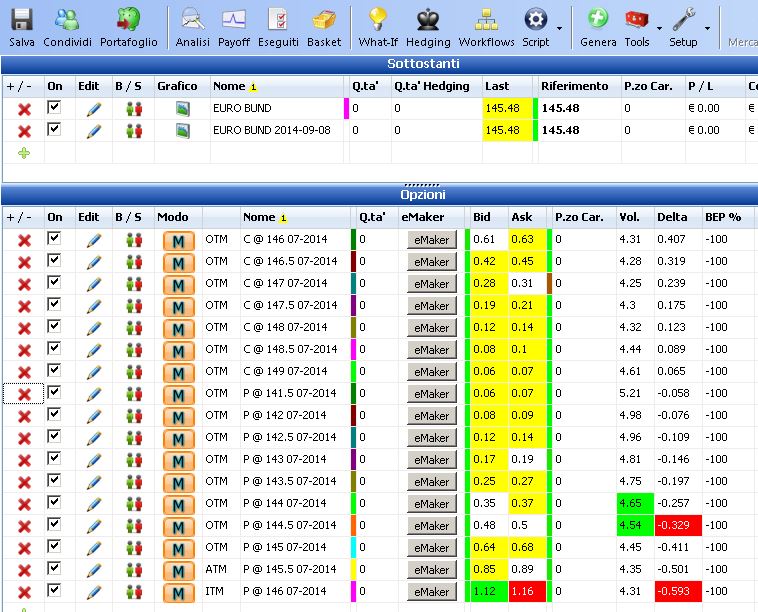
Task: Click eMaker button for C @ 148 07-2014
Action: [x=432, y=328]
